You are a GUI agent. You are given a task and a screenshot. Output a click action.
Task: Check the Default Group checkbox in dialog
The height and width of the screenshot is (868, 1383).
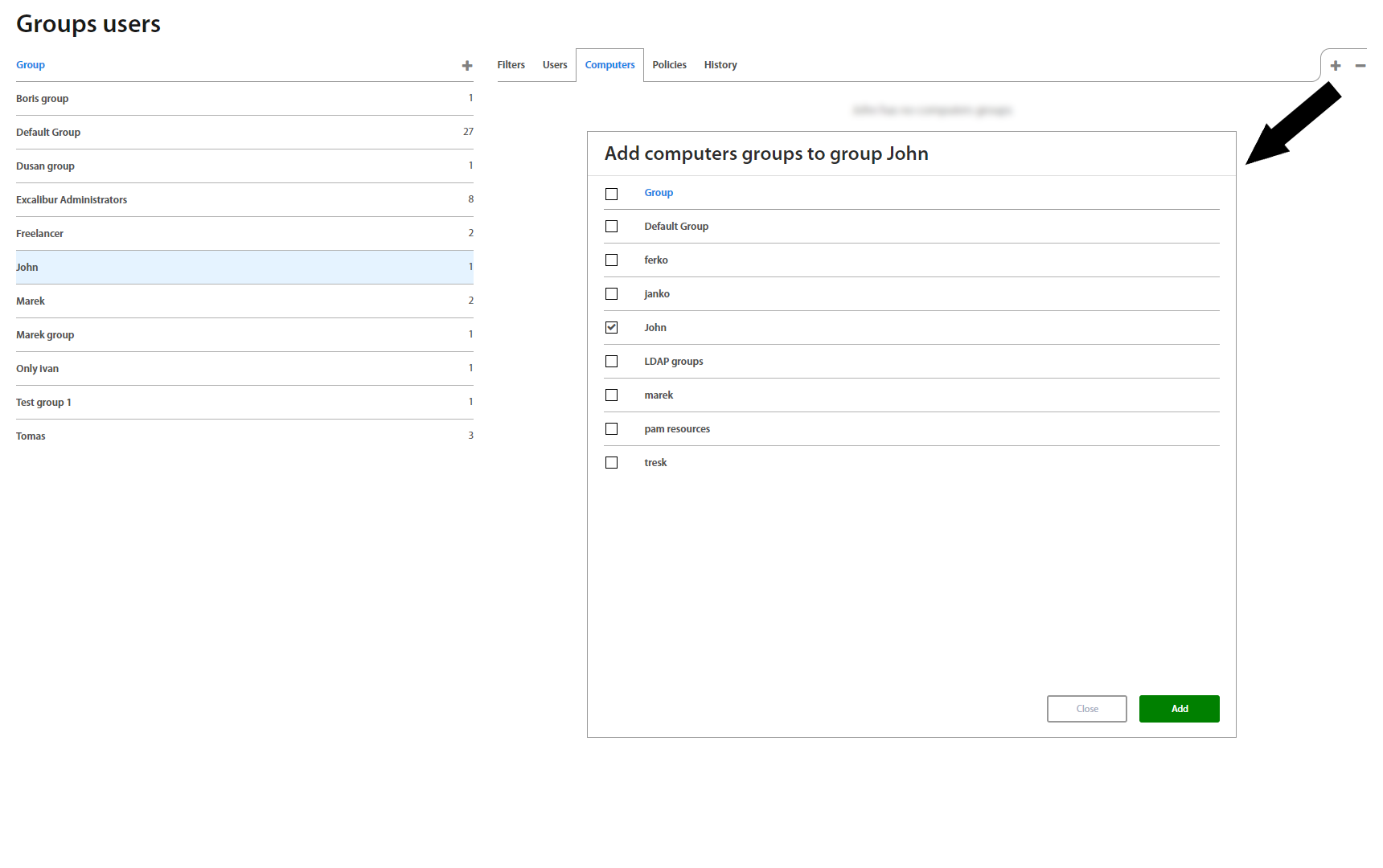(612, 227)
